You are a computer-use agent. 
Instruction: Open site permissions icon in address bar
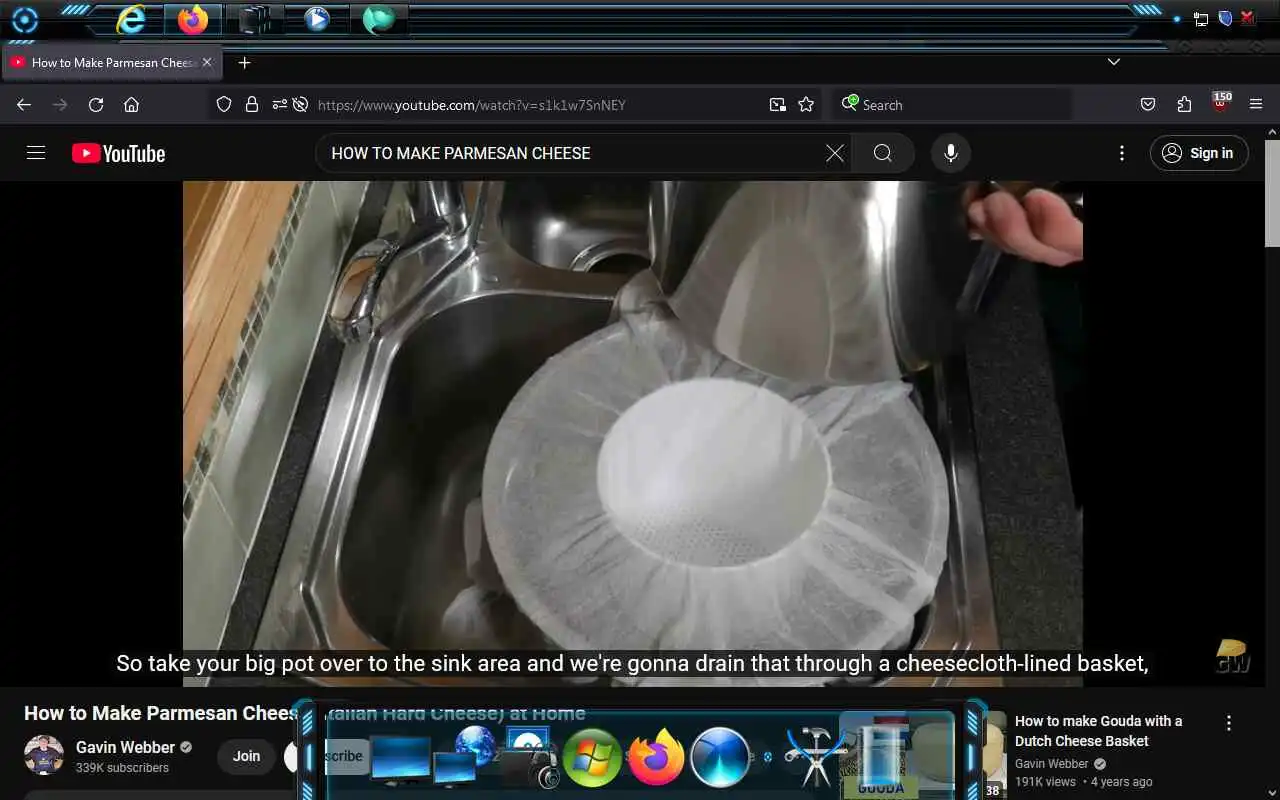click(278, 105)
